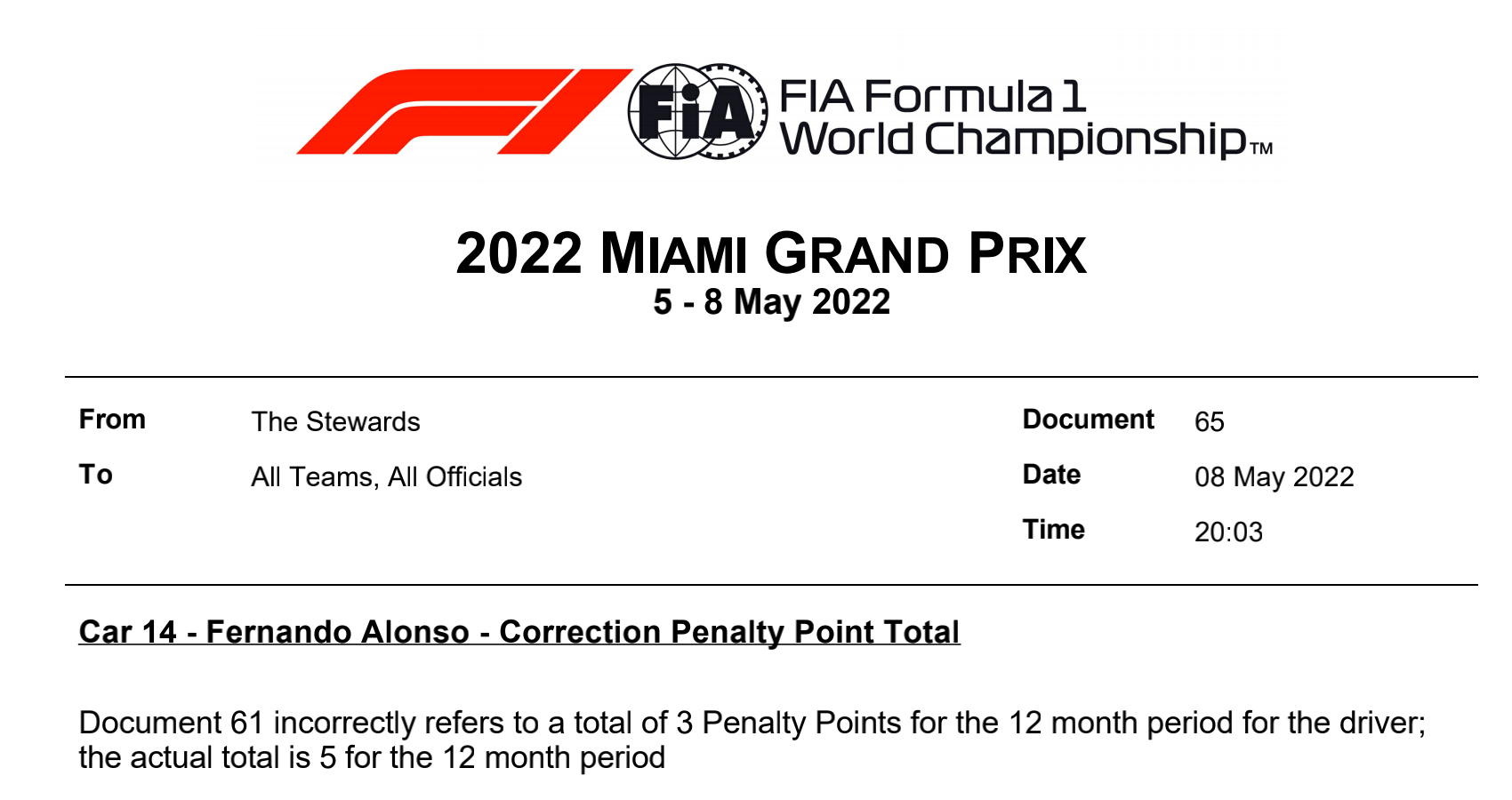Image resolution: width=1512 pixels, height=800 pixels.
Task: Click the Car 14 Fernando Alonso underlined heading
Action: [x=519, y=632]
